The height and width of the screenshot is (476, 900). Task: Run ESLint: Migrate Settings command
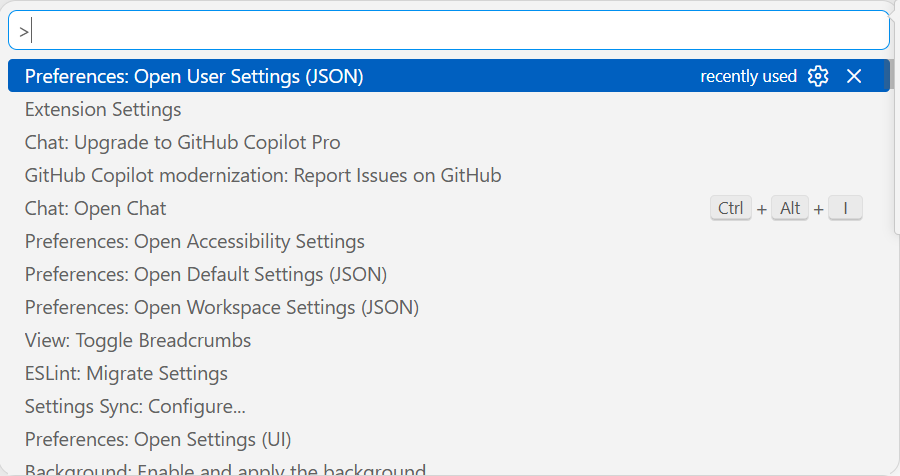click(x=126, y=373)
